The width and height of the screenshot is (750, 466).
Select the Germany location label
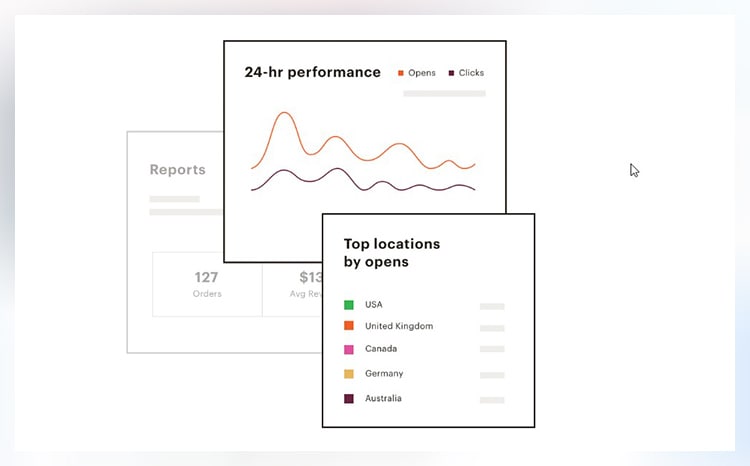(384, 374)
